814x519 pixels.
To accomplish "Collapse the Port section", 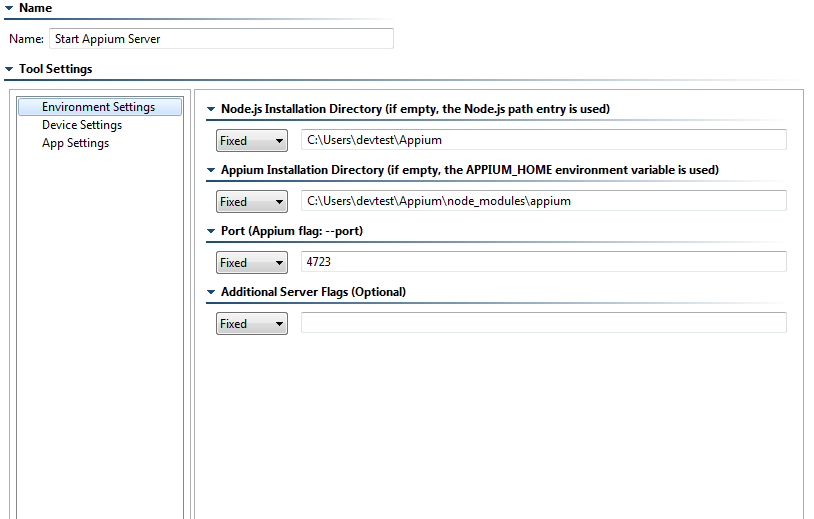I will point(211,231).
